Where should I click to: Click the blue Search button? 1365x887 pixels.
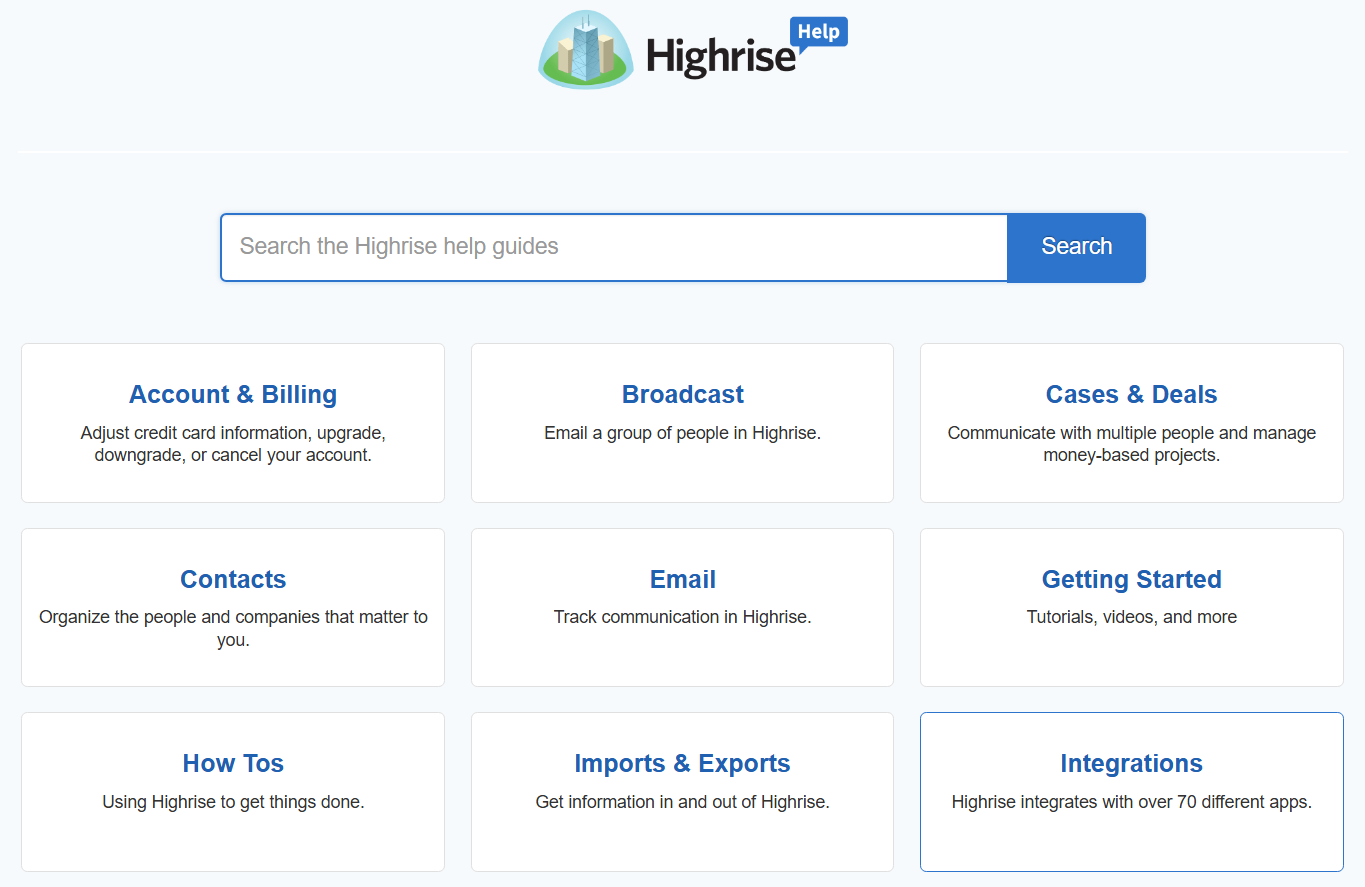pos(1076,247)
